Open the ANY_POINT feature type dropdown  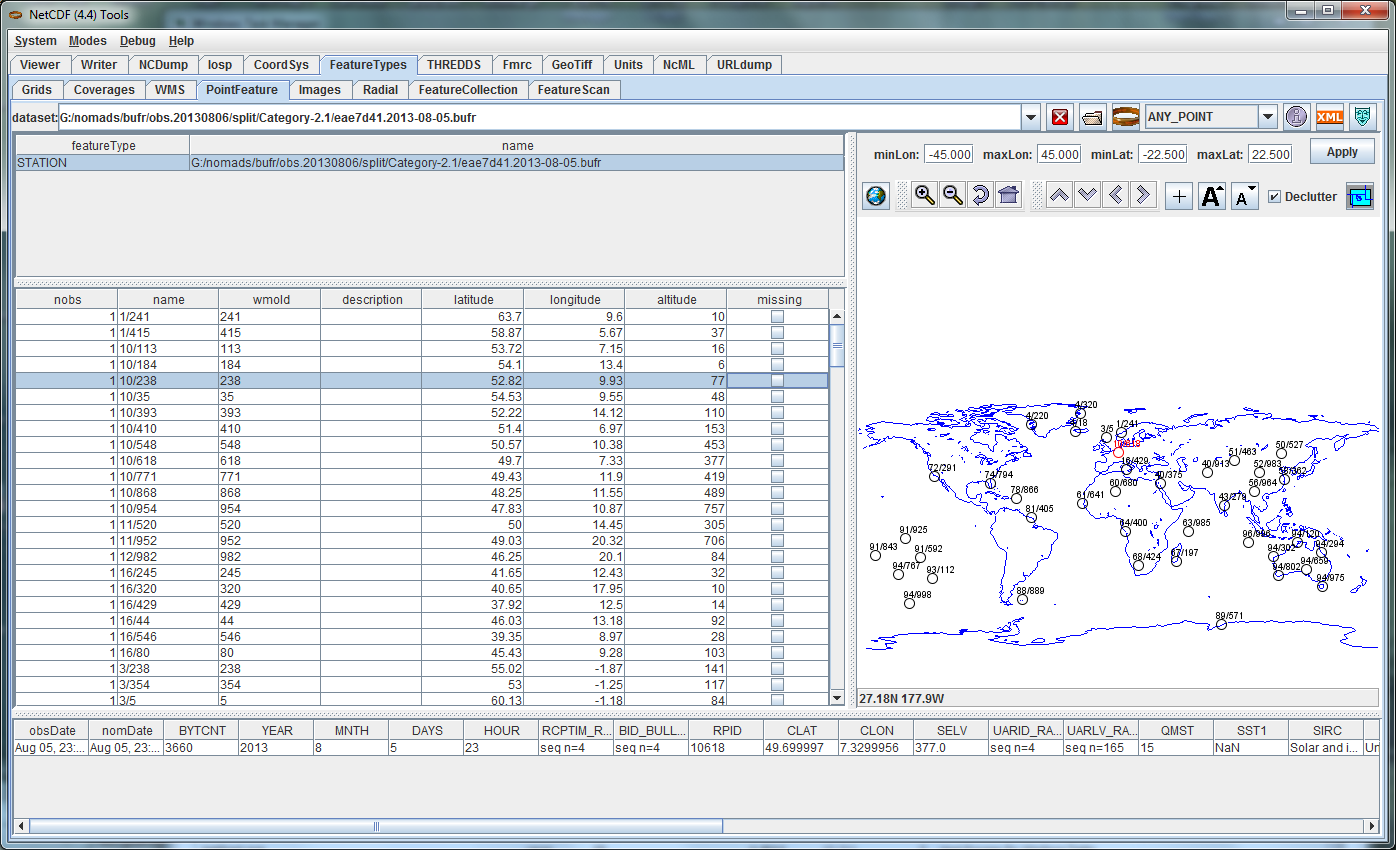pyautogui.click(x=1267, y=117)
